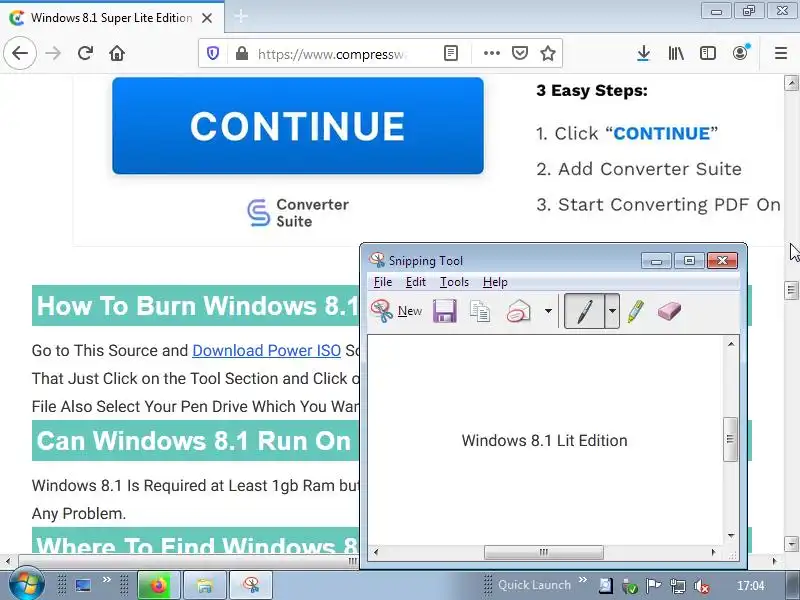Click the 17:04 taskbar clock
This screenshot has height=600, width=800.
(751, 586)
